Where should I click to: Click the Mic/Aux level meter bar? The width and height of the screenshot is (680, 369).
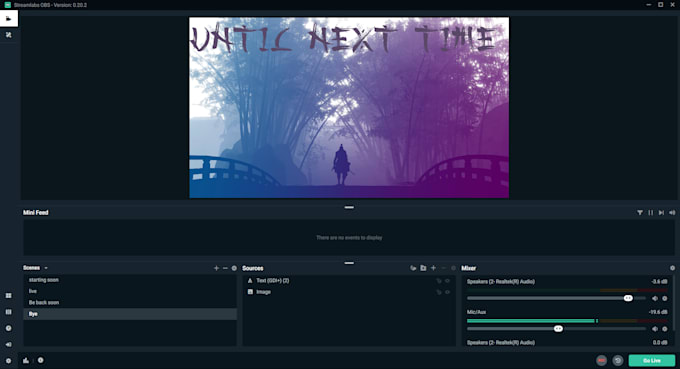pyautogui.click(x=567, y=321)
